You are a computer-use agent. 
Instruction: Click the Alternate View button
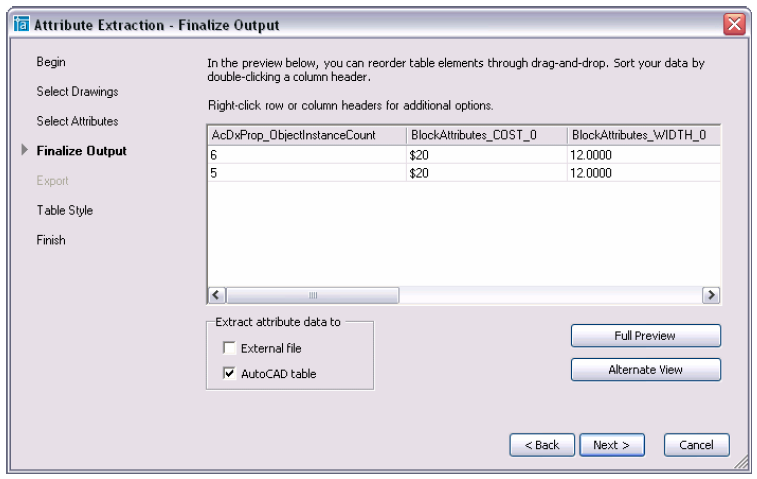click(645, 369)
